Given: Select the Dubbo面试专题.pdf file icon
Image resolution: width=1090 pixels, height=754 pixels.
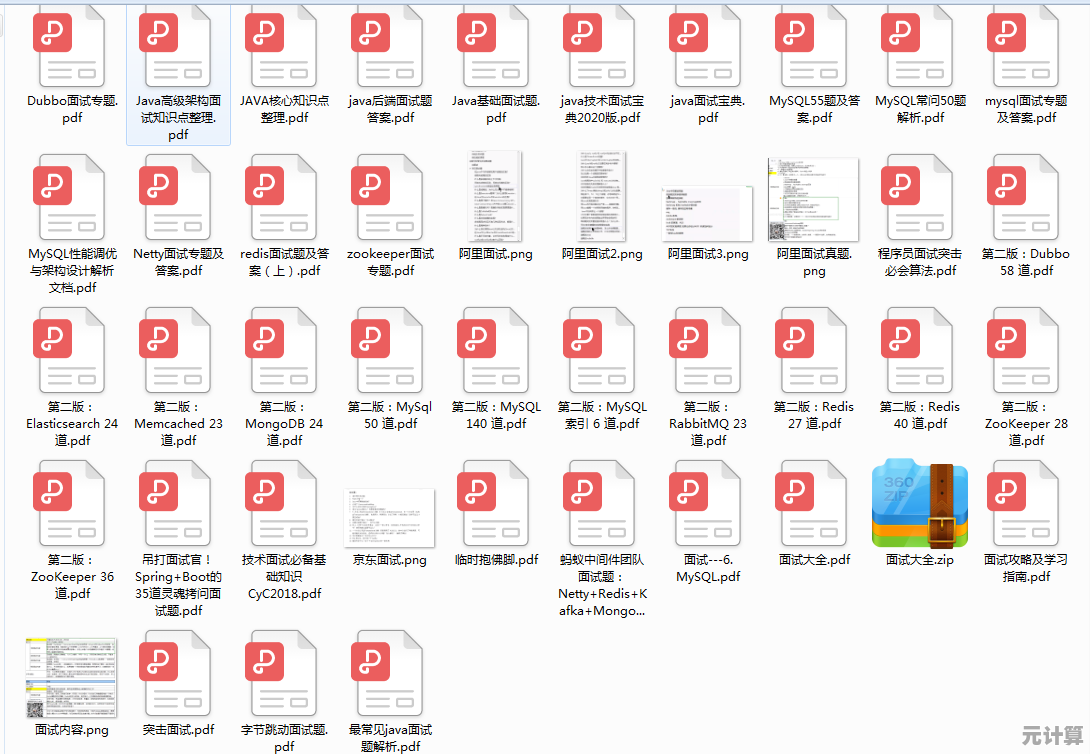Looking at the screenshot, I should (72, 46).
